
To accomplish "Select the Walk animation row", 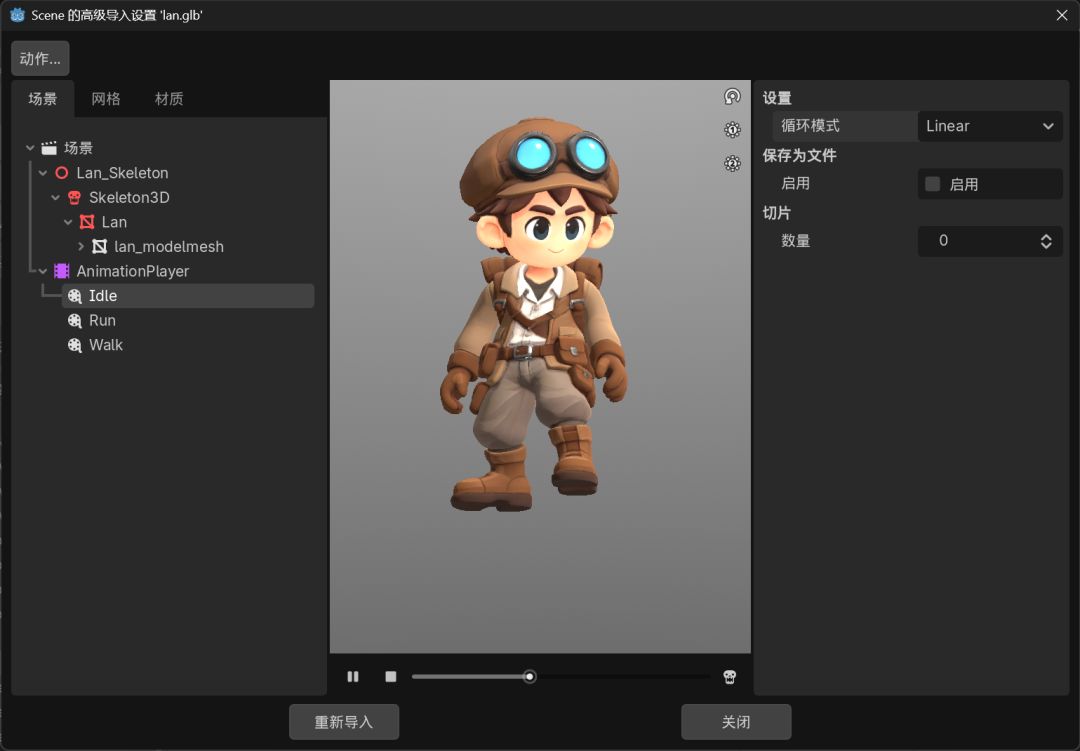I will [188, 345].
